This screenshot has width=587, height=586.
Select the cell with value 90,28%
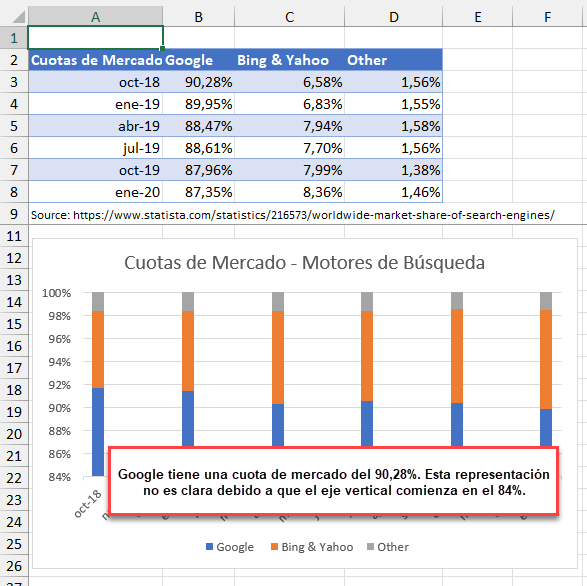tap(198, 82)
